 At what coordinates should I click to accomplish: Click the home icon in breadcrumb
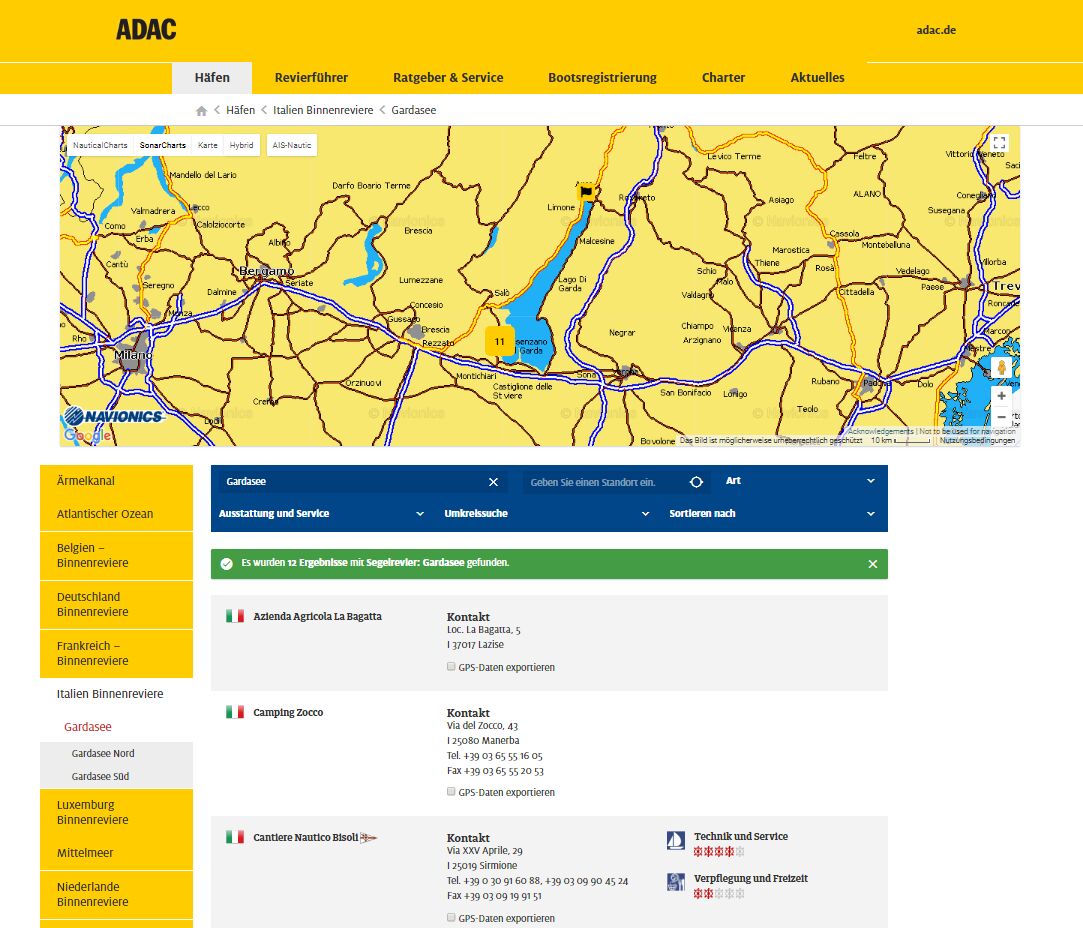coord(202,110)
